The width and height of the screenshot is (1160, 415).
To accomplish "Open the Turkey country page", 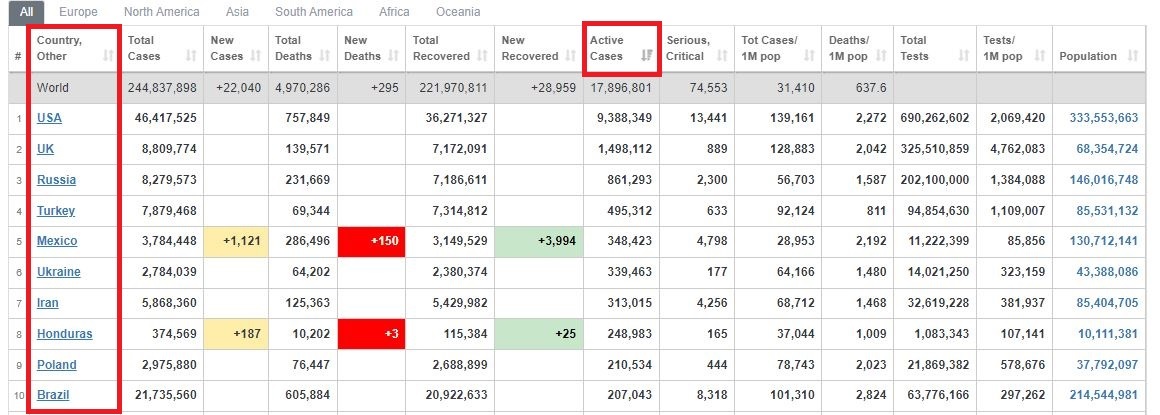I will 56,211.
